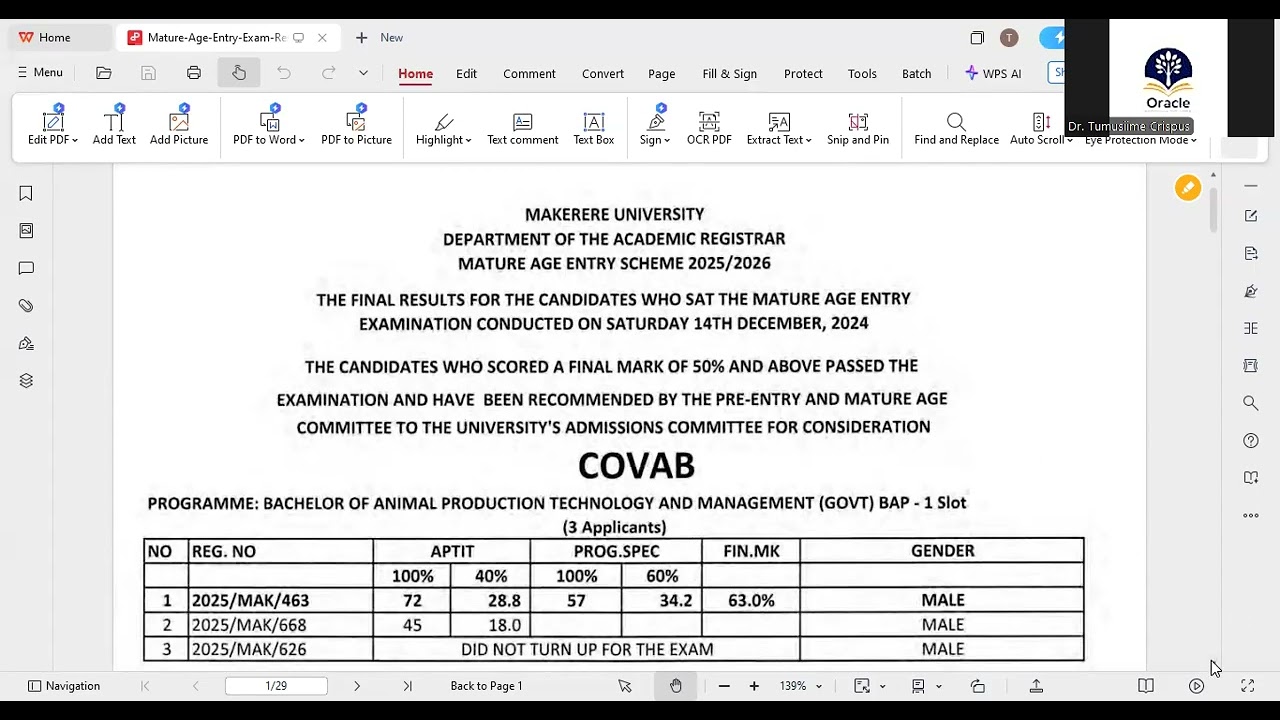Click the right sidebar edit note icon
Viewport: 1280px width, 720px height.
click(x=1250, y=216)
